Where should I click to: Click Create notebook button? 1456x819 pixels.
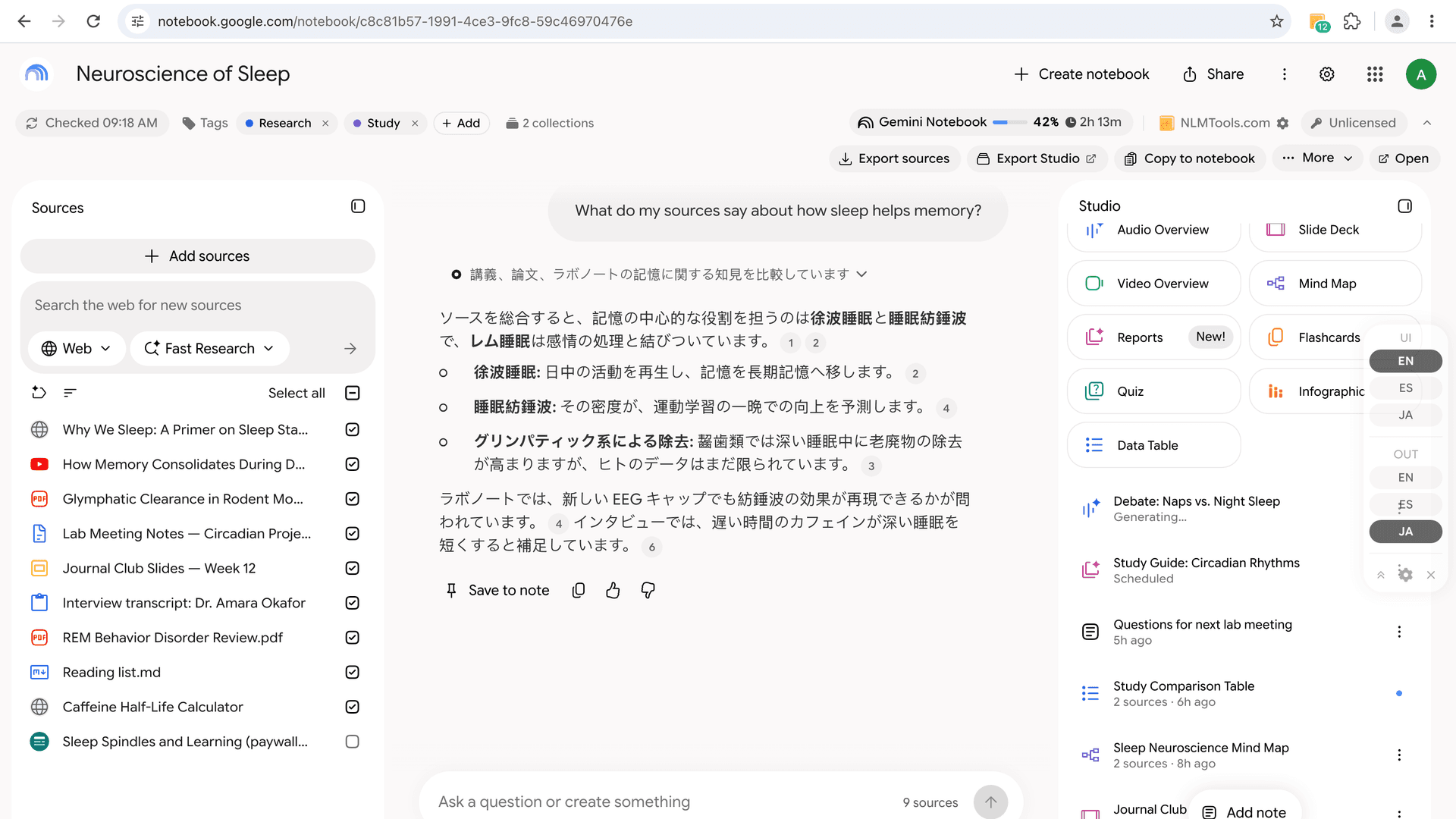[x=1081, y=74]
